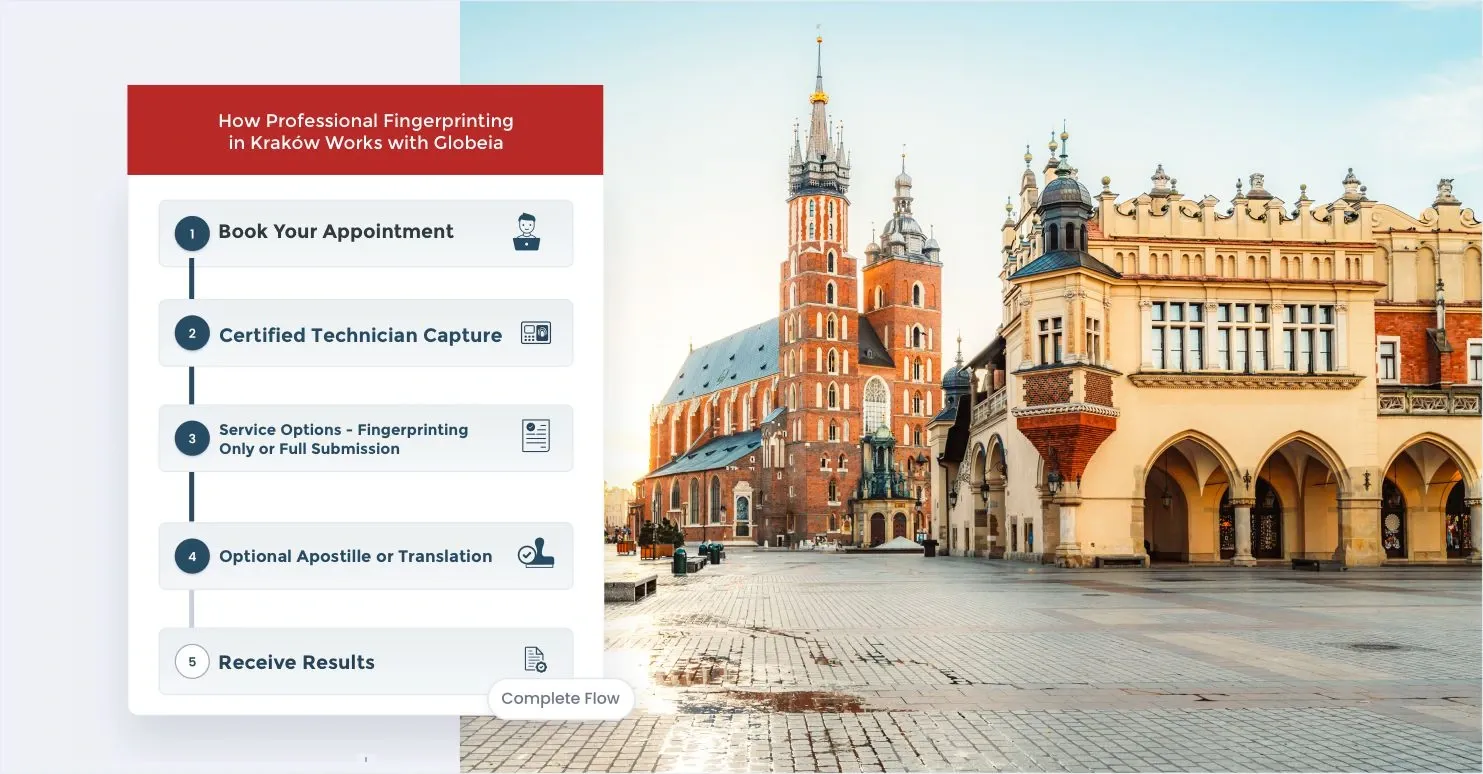
Task: Click the results document icon in step 5
Action: coord(536,660)
